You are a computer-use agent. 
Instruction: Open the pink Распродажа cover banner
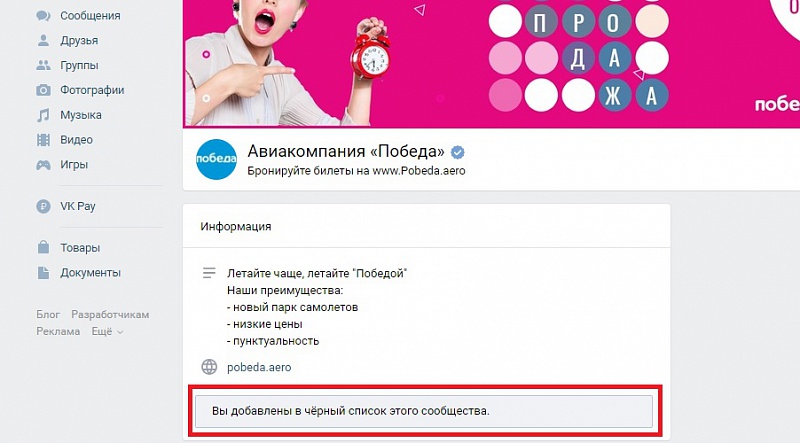tap(491, 63)
